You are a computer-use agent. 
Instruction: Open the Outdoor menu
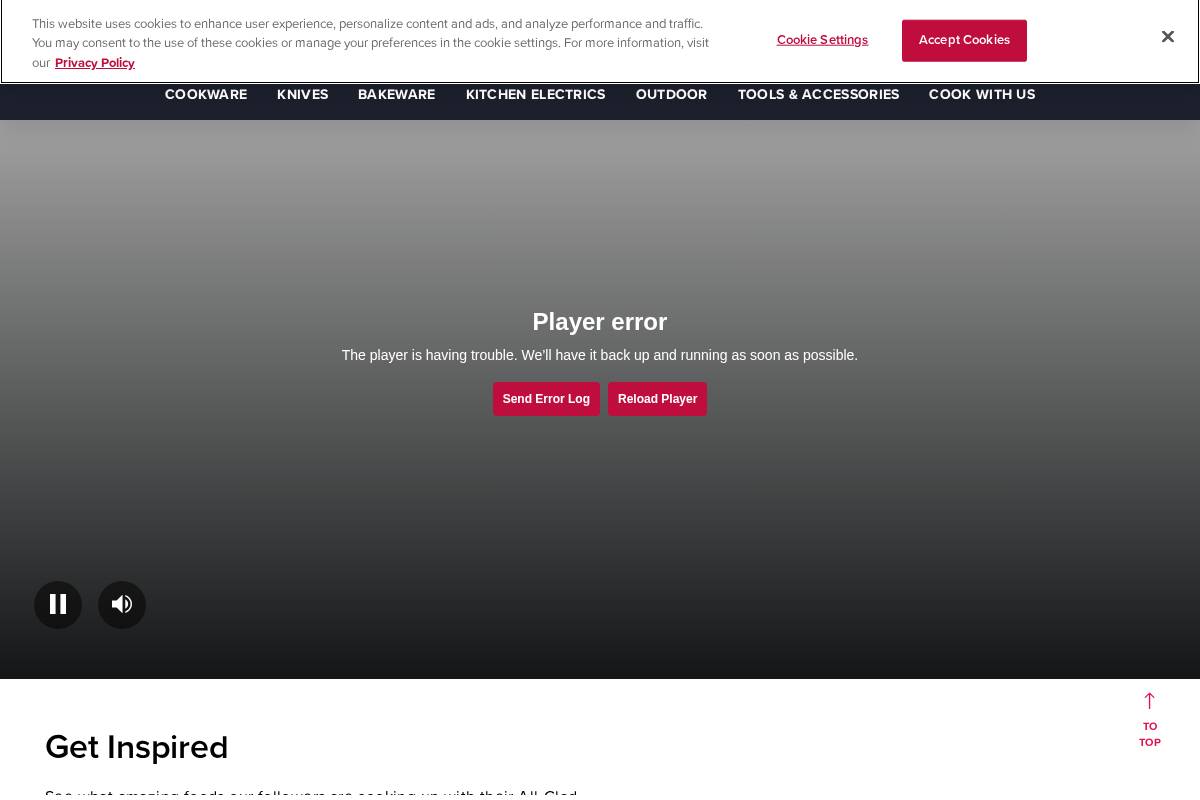pyautogui.click(x=672, y=94)
